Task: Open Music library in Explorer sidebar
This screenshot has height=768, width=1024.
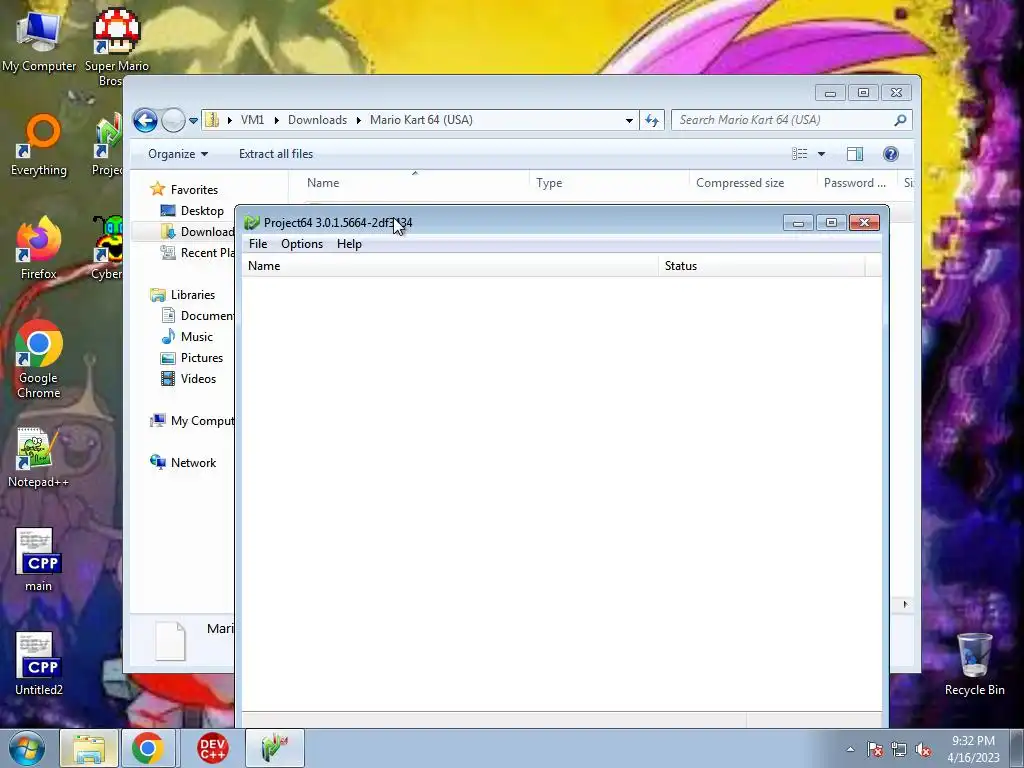Action: click(x=197, y=337)
